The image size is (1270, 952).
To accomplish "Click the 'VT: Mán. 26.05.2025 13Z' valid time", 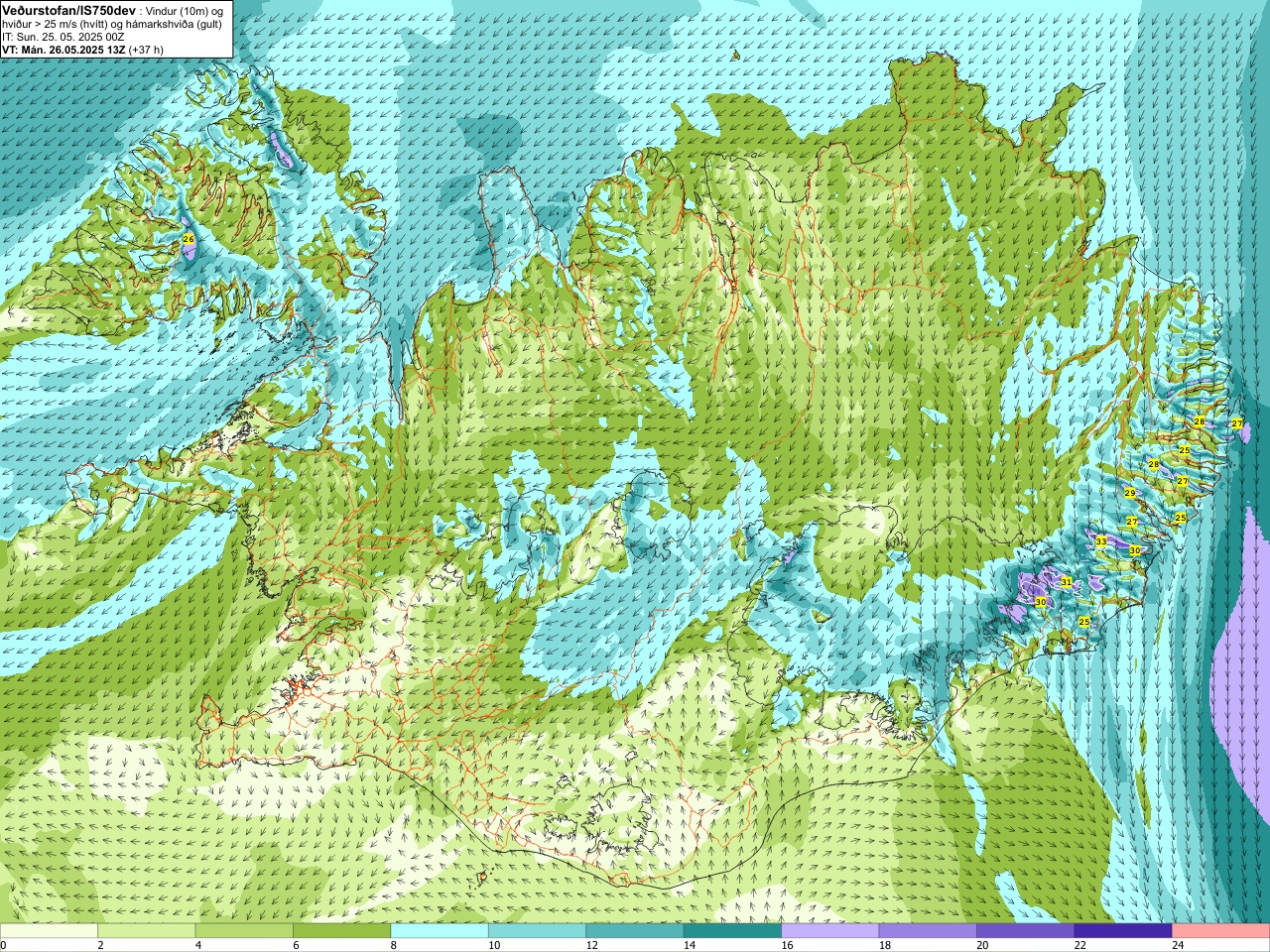I will coord(63,50).
